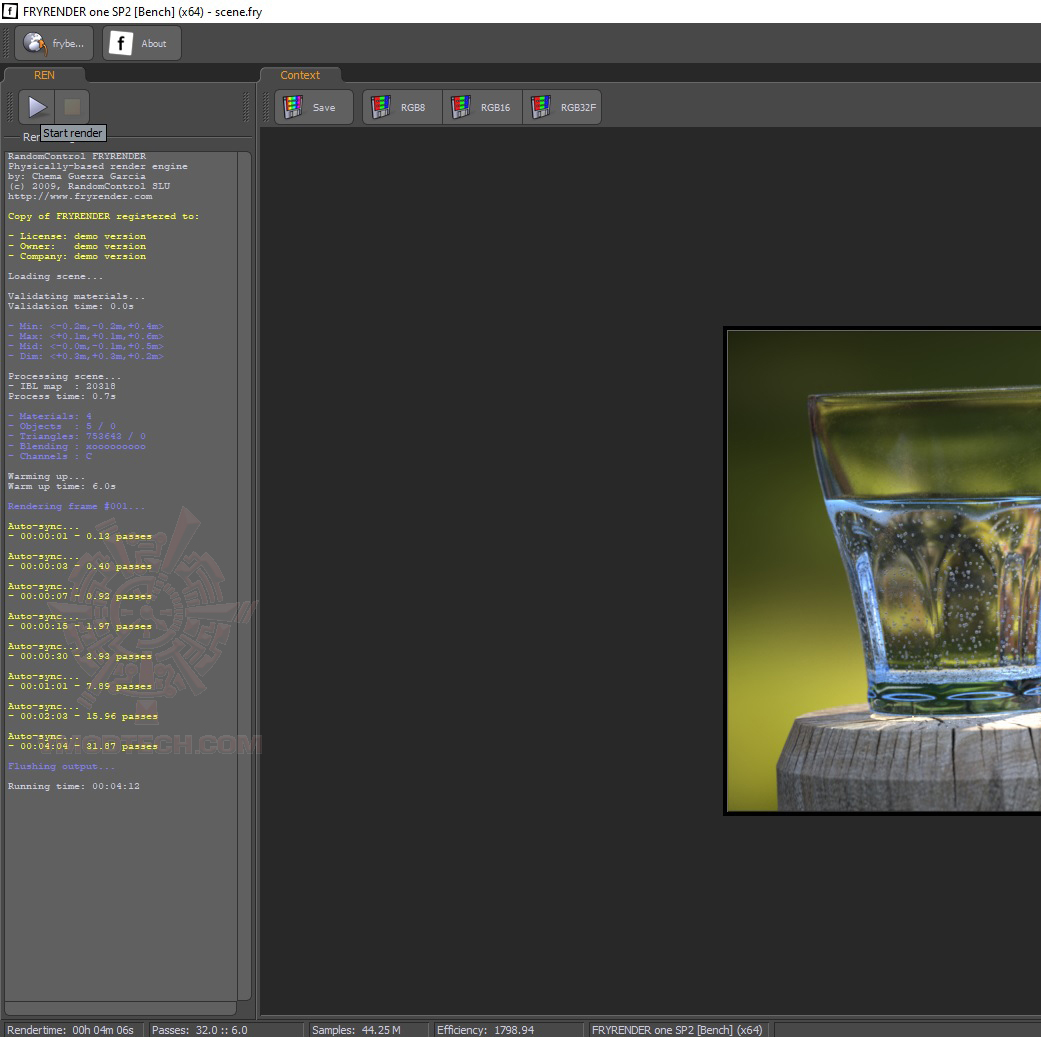Click the '00:00:01 - 0.13 passes' log entry
Image resolution: width=1041 pixels, height=1037 pixels.
[80, 536]
